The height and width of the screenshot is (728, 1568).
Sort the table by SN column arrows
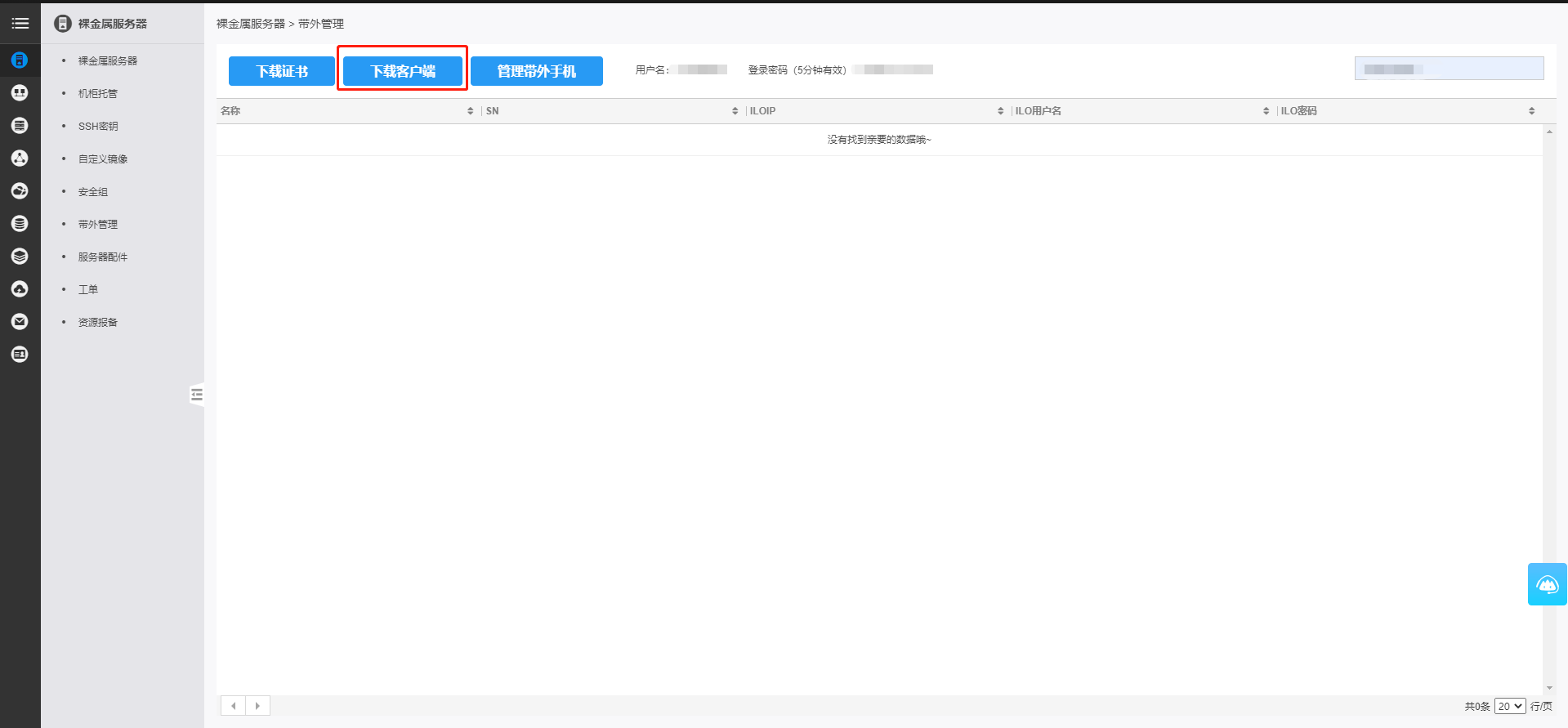[735, 111]
